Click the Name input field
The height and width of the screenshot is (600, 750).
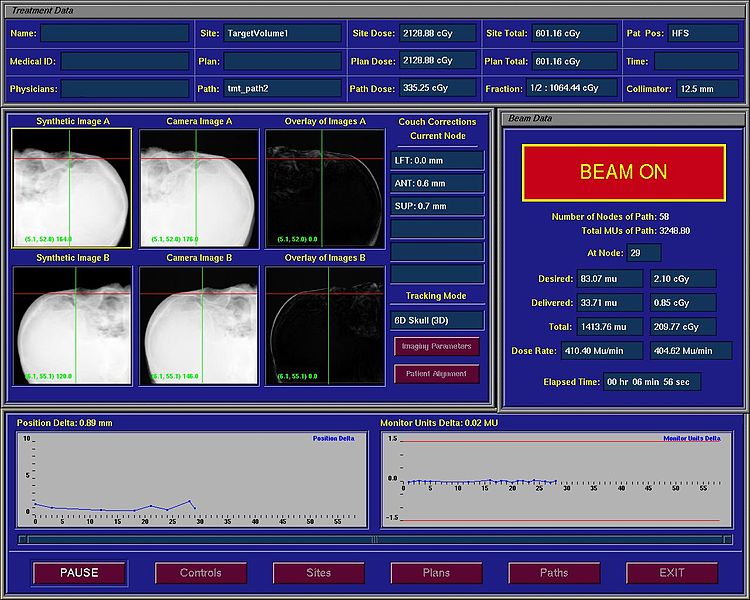tap(115, 33)
